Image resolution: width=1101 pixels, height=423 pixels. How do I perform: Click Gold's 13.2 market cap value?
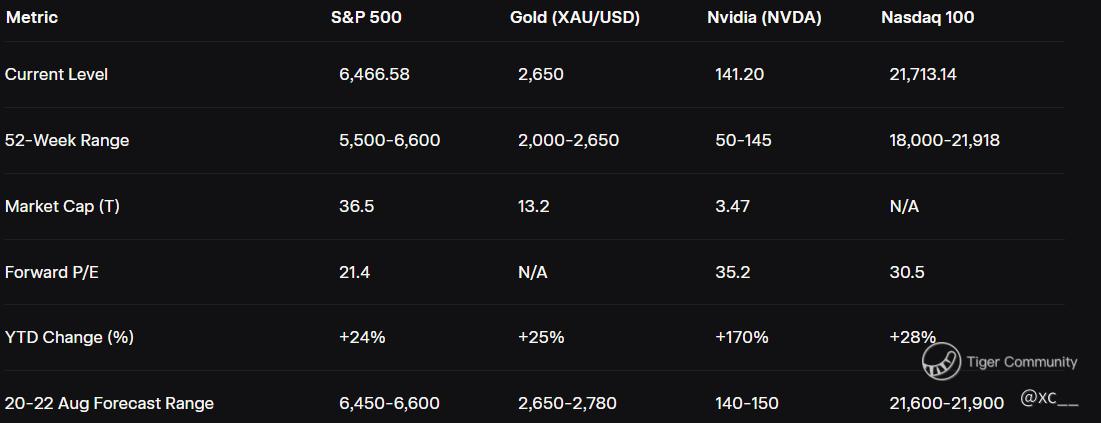pos(533,206)
